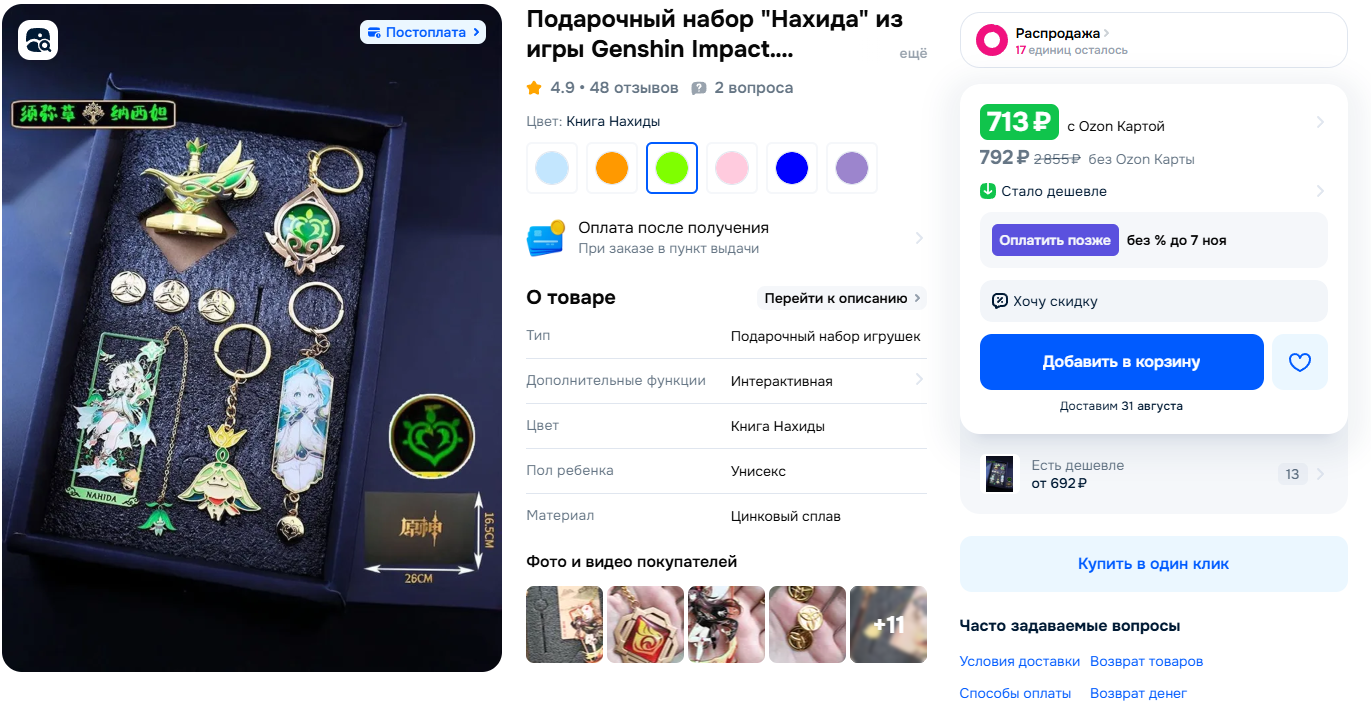
Task: Click the orange rating star icon
Action: point(534,88)
